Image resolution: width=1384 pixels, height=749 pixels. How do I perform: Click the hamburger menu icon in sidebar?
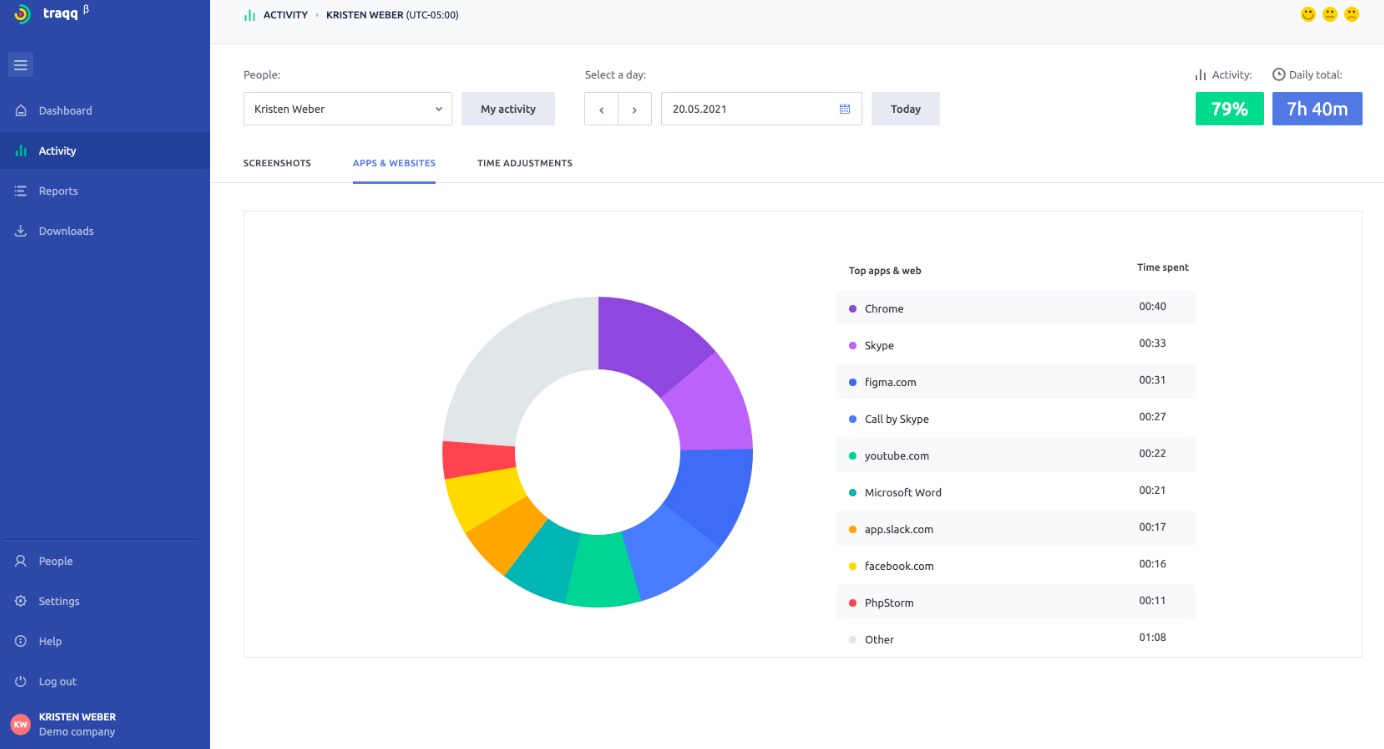pos(21,65)
